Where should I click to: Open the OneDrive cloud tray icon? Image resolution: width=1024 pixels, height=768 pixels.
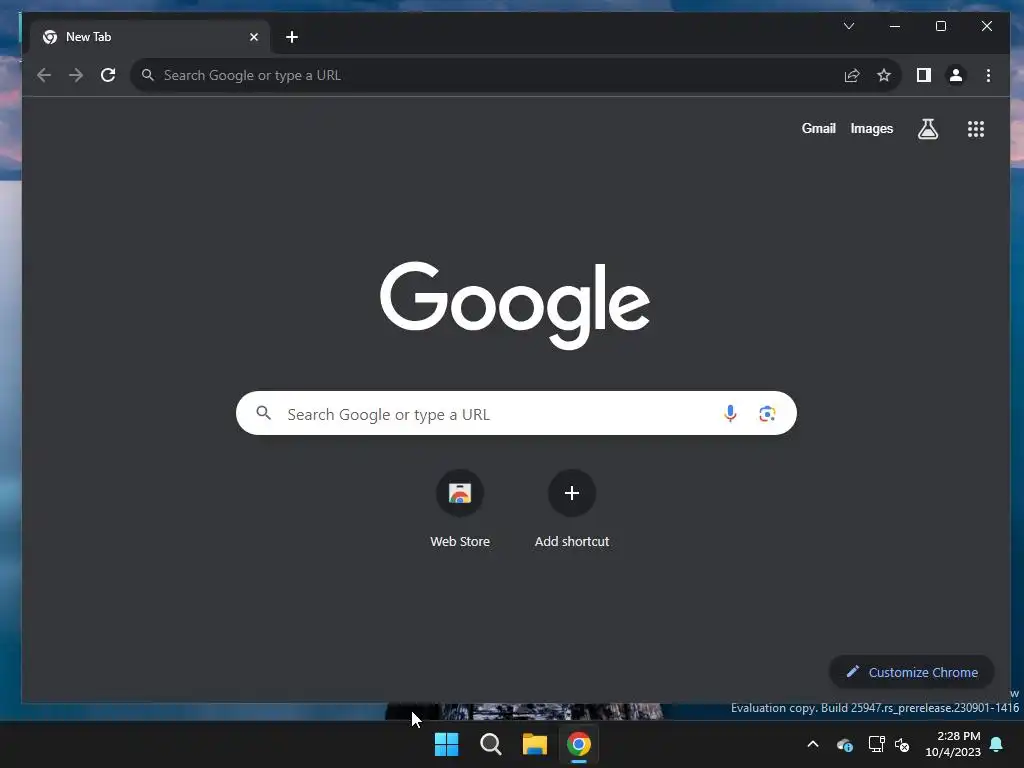coord(844,744)
